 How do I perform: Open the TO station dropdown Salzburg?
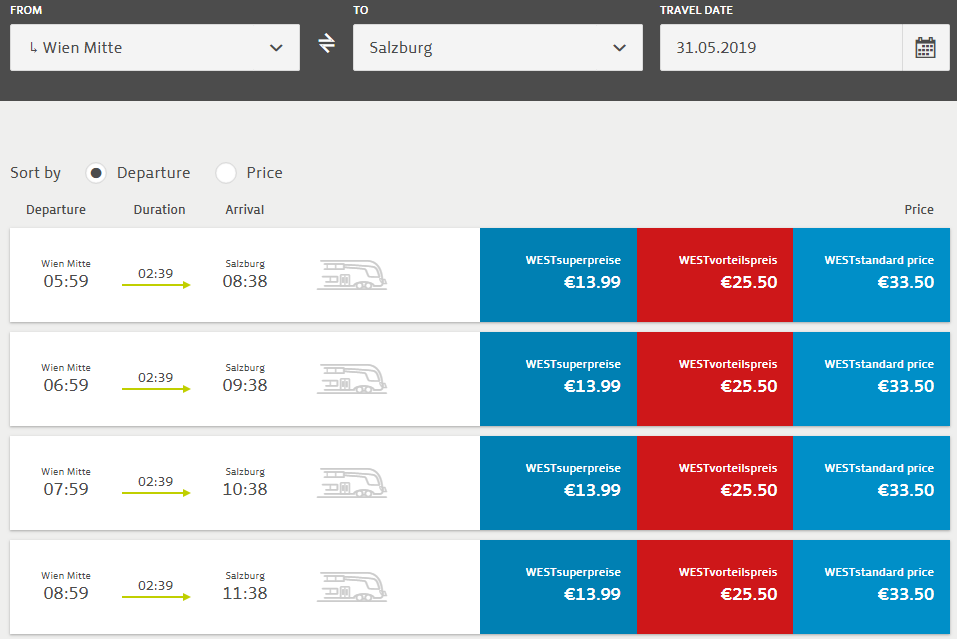tap(497, 48)
